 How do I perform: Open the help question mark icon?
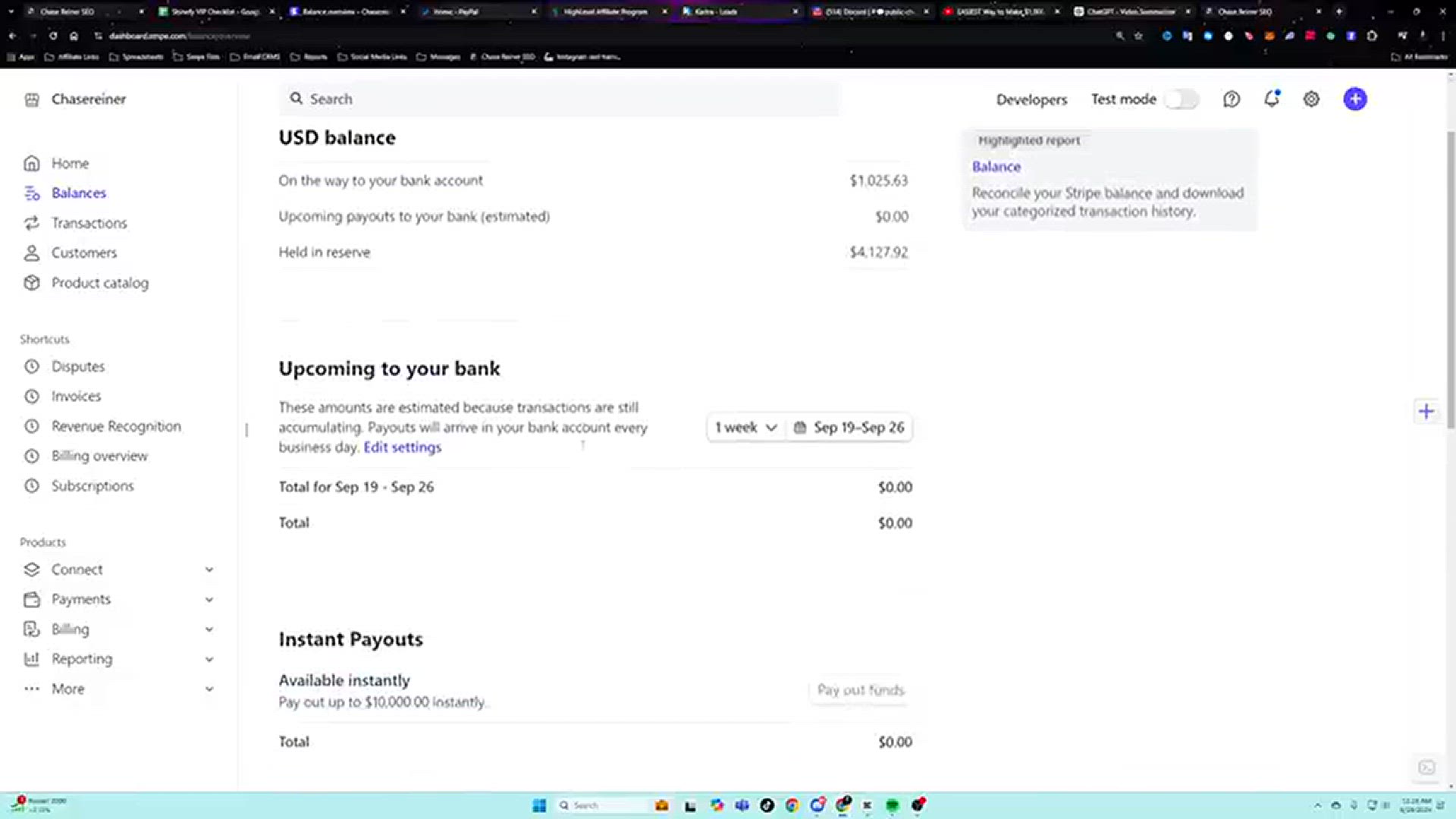pos(1232,99)
